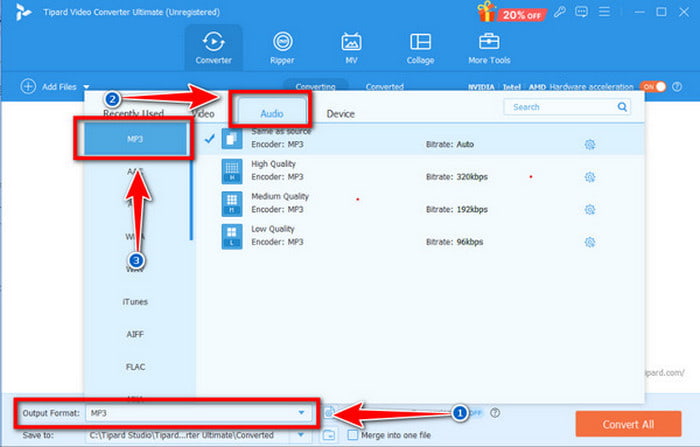This screenshot has width=700, height=447.
Task: Open the Output Format MP3 dropdown
Action: click(198, 413)
